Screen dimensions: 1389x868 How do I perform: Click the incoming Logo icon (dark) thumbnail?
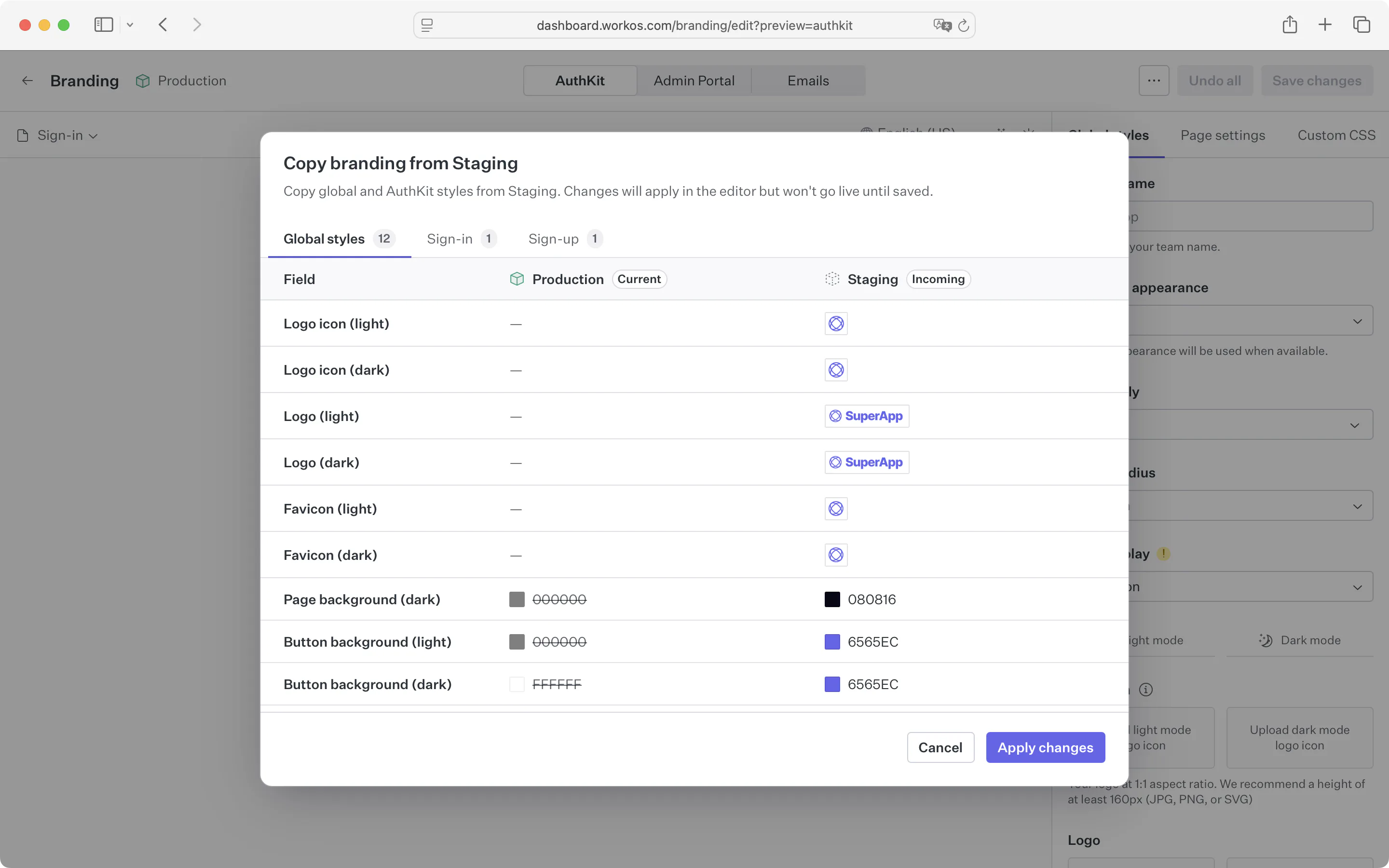click(836, 370)
